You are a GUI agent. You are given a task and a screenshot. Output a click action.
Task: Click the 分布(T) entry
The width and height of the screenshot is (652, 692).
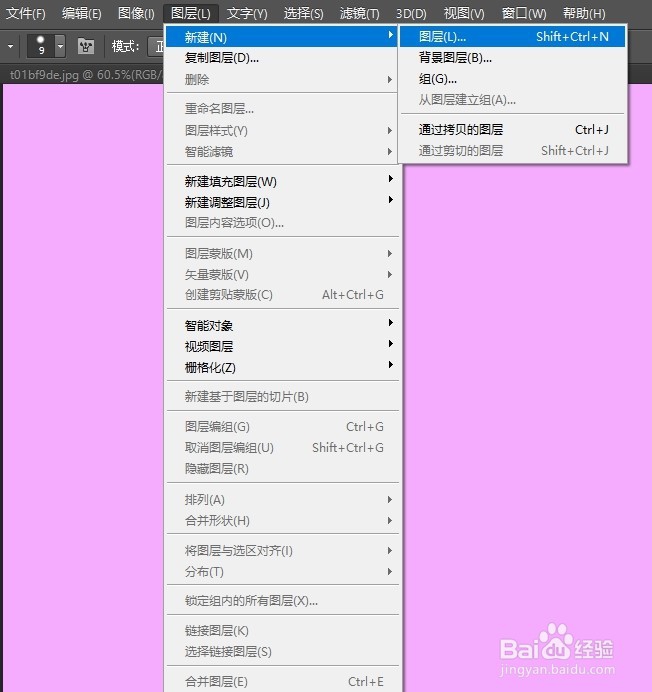pos(283,572)
